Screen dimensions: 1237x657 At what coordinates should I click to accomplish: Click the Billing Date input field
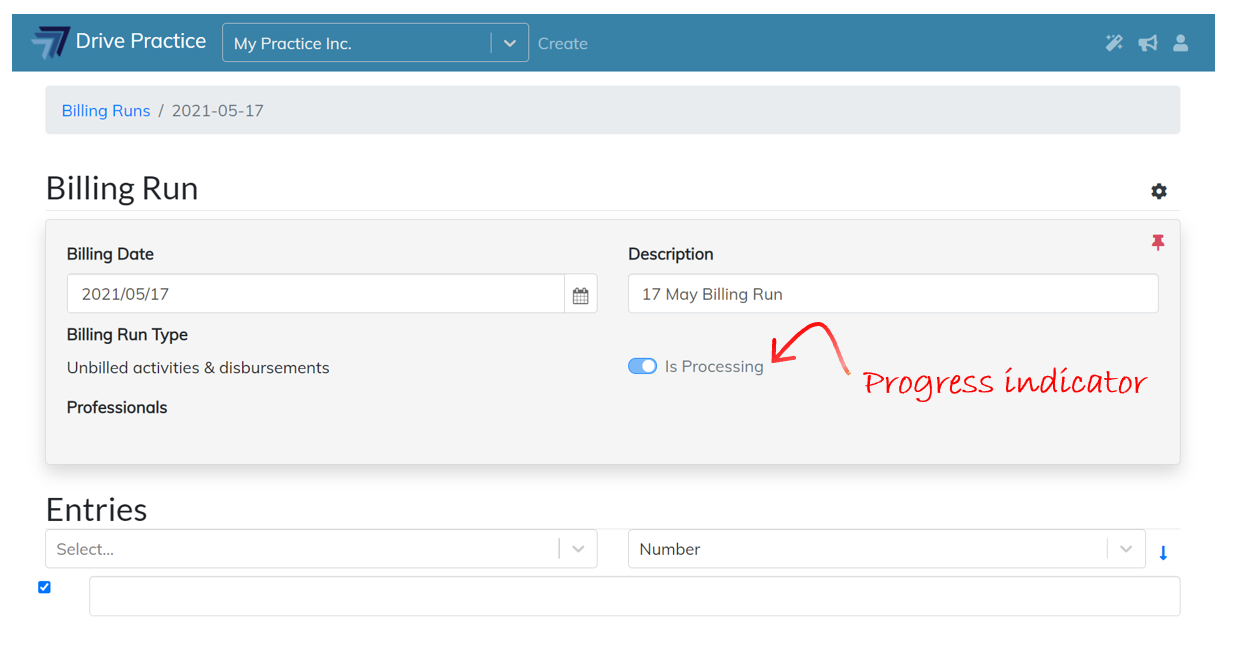click(x=315, y=295)
